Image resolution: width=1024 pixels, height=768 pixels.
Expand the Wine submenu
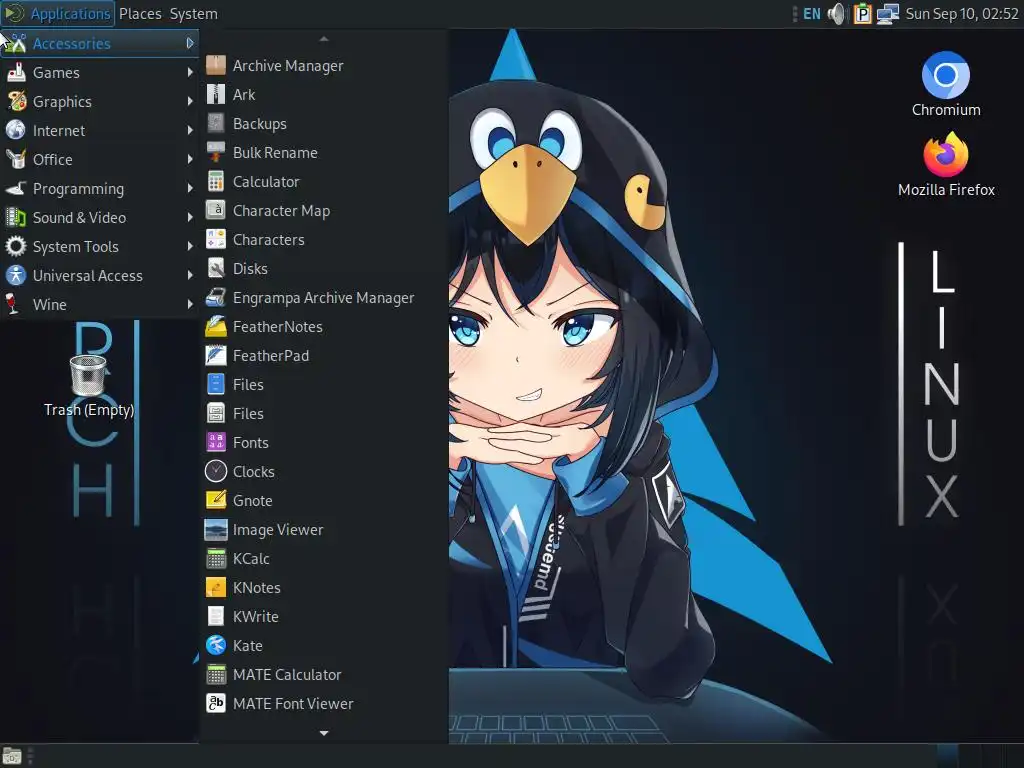click(x=99, y=304)
